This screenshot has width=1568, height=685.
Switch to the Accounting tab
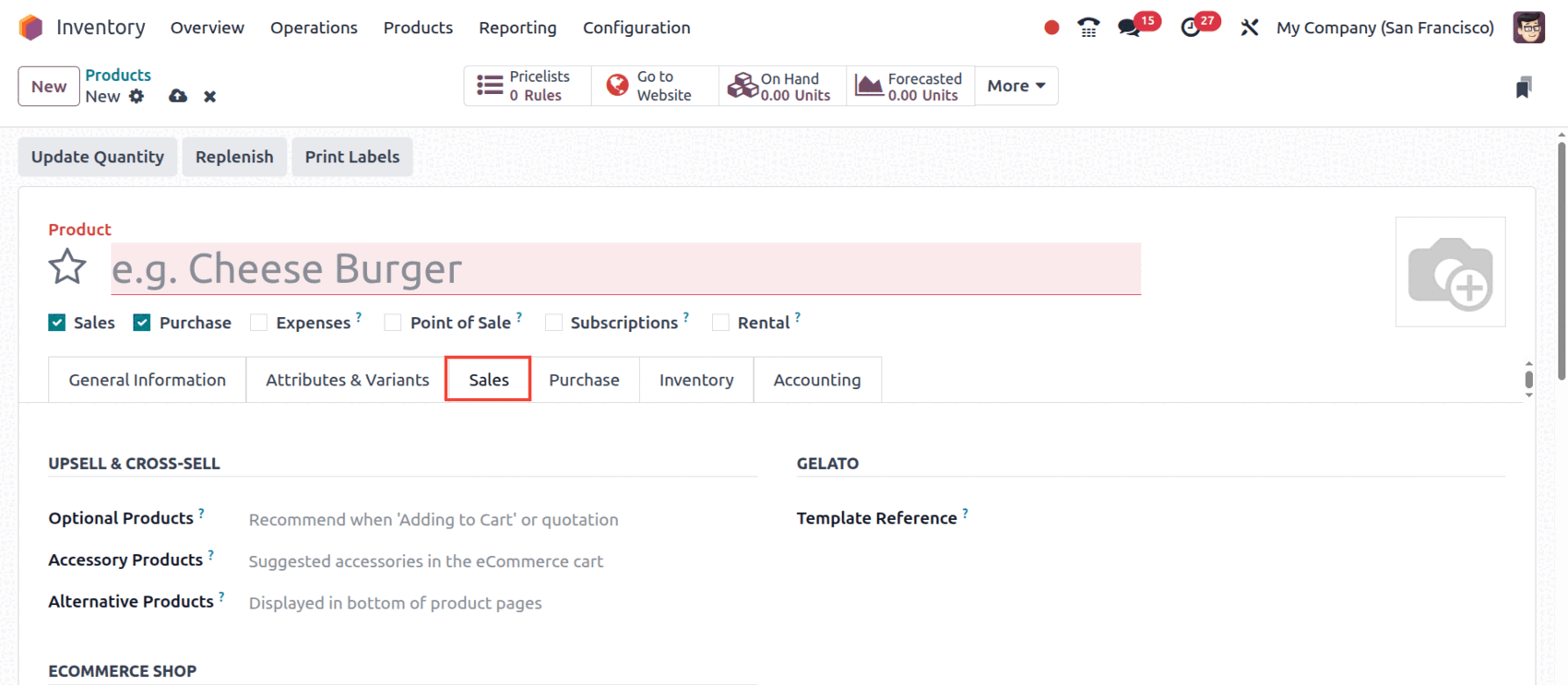click(x=816, y=380)
